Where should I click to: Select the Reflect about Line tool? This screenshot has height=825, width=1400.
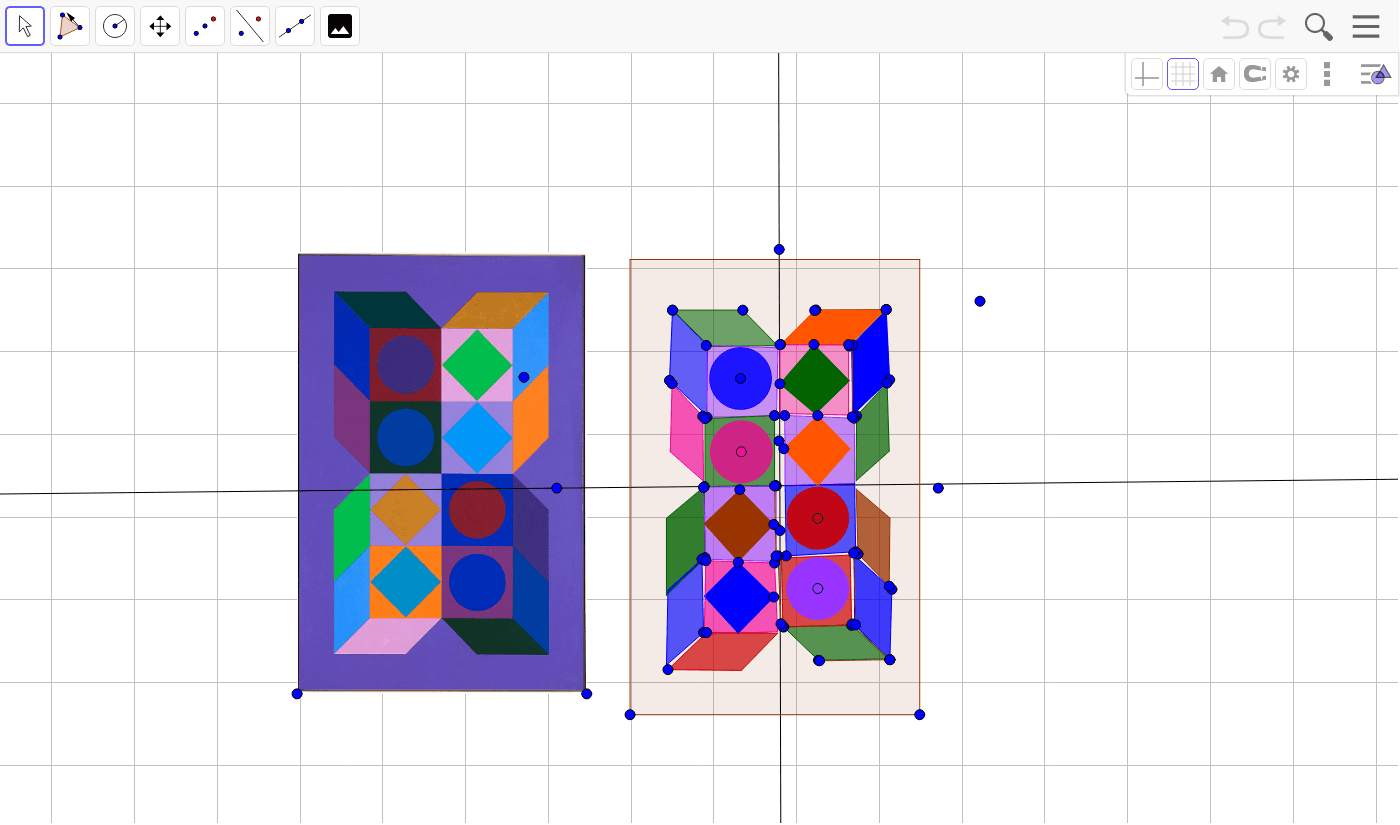[250, 26]
